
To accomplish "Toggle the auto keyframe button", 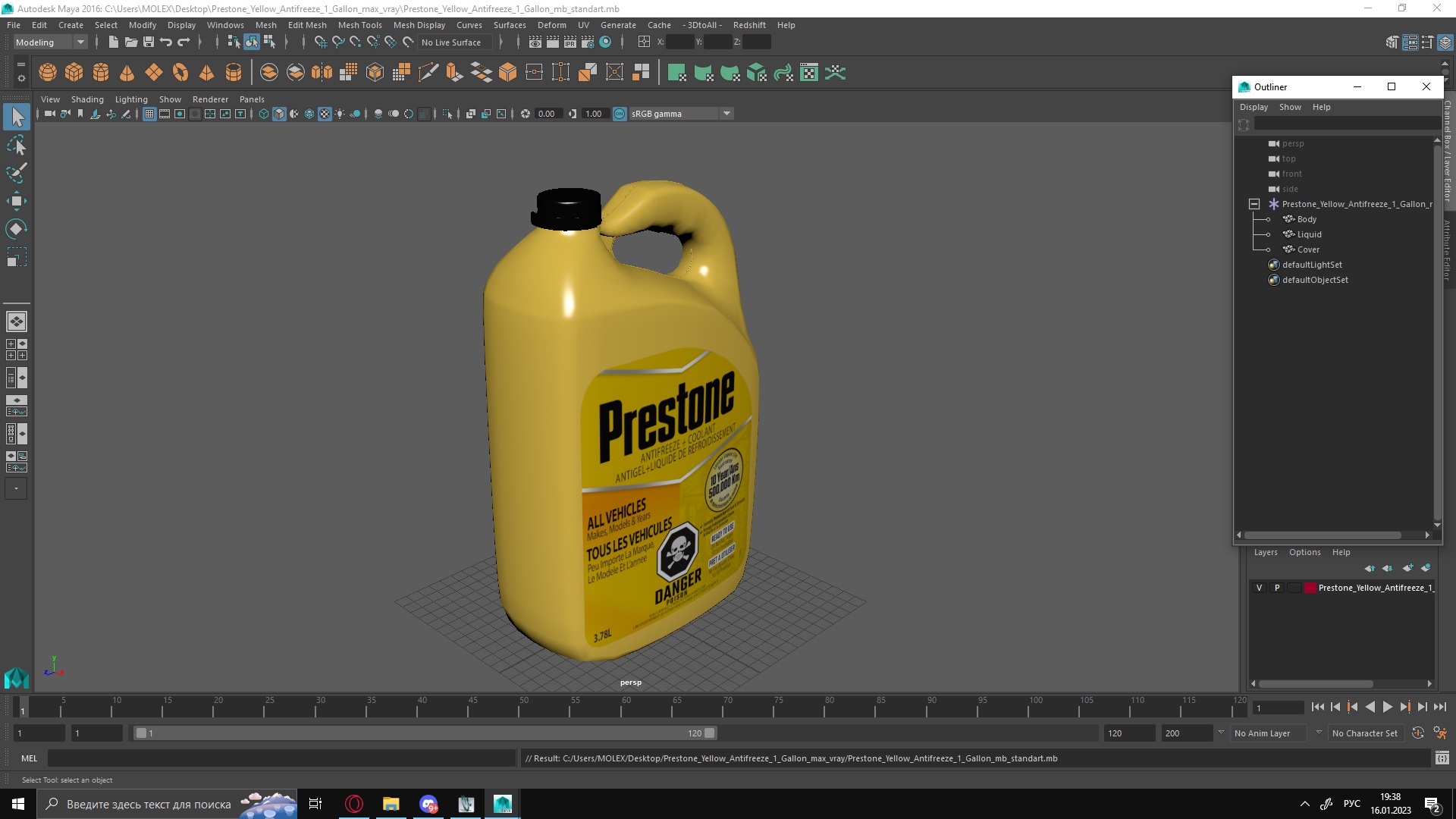I will pos(1418,733).
